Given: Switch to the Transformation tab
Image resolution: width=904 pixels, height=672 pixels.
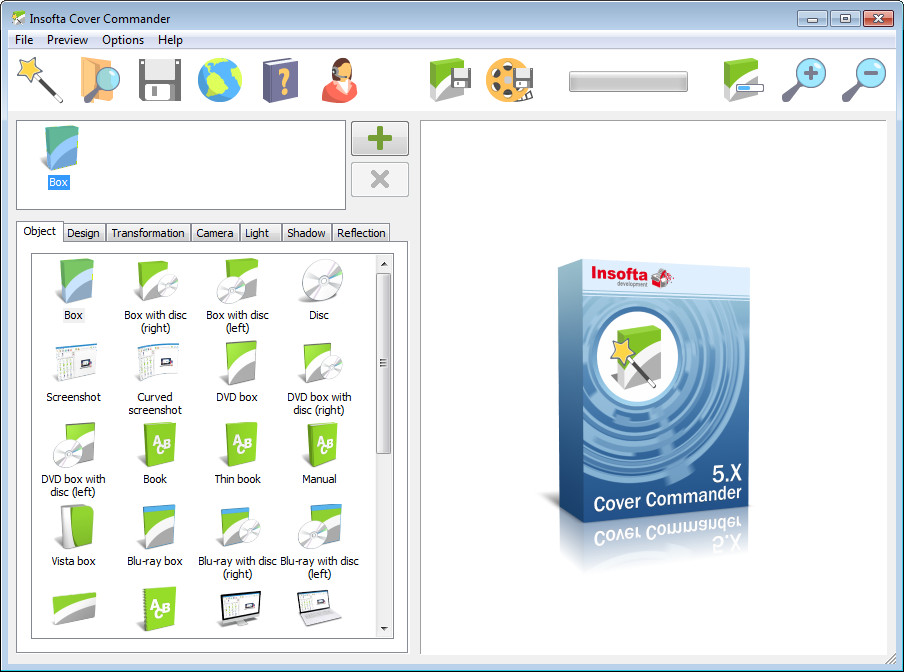Looking at the screenshot, I should point(148,233).
